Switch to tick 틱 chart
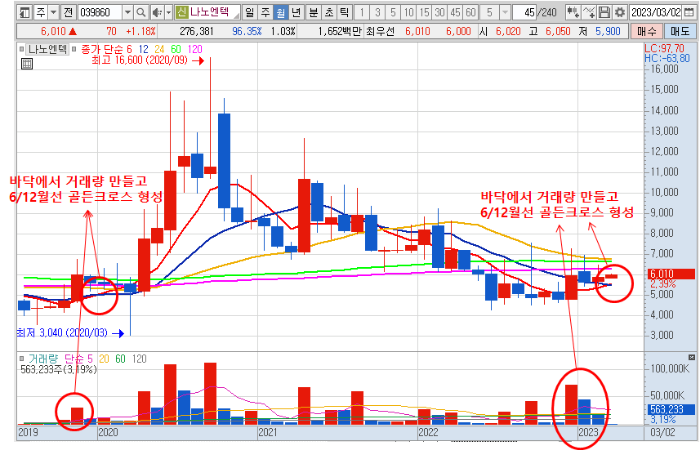The height and width of the screenshot is (450, 700). [x=344, y=12]
